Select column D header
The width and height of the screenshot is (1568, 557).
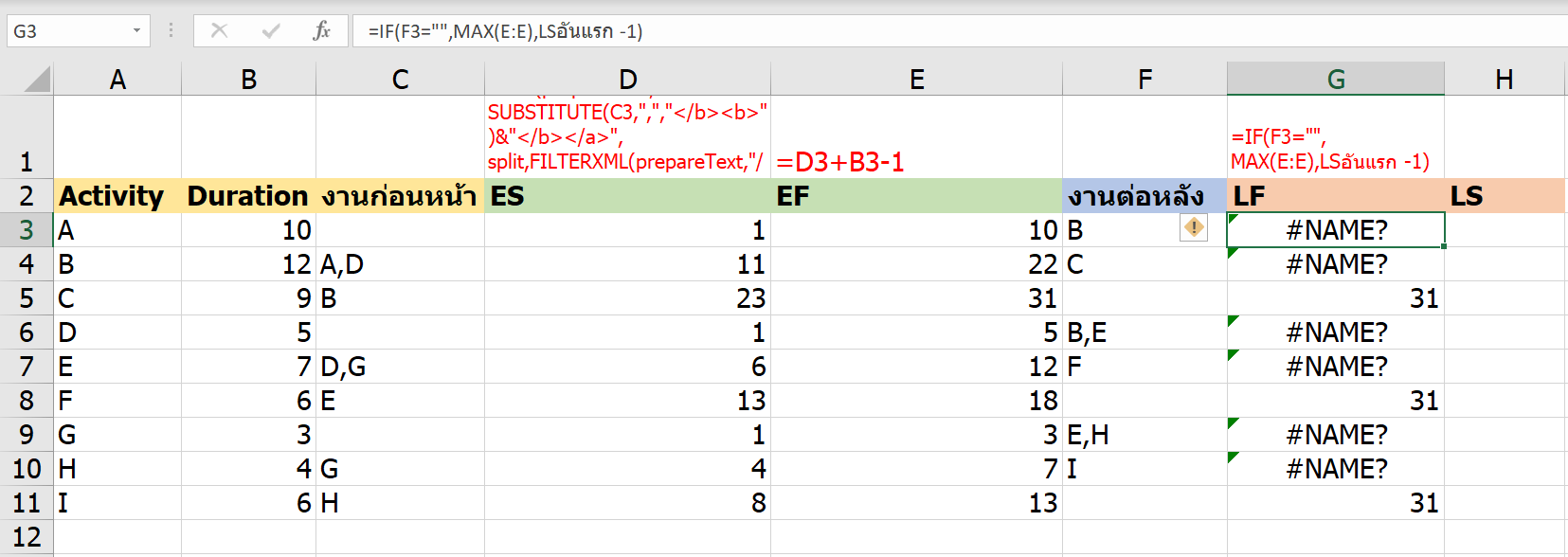click(x=627, y=80)
